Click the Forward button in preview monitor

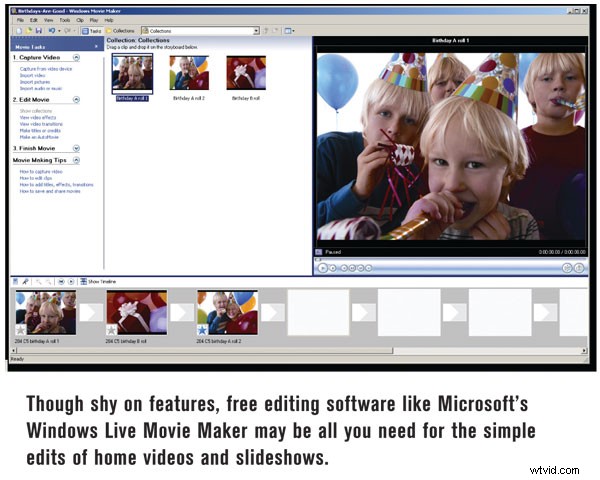[368, 268]
